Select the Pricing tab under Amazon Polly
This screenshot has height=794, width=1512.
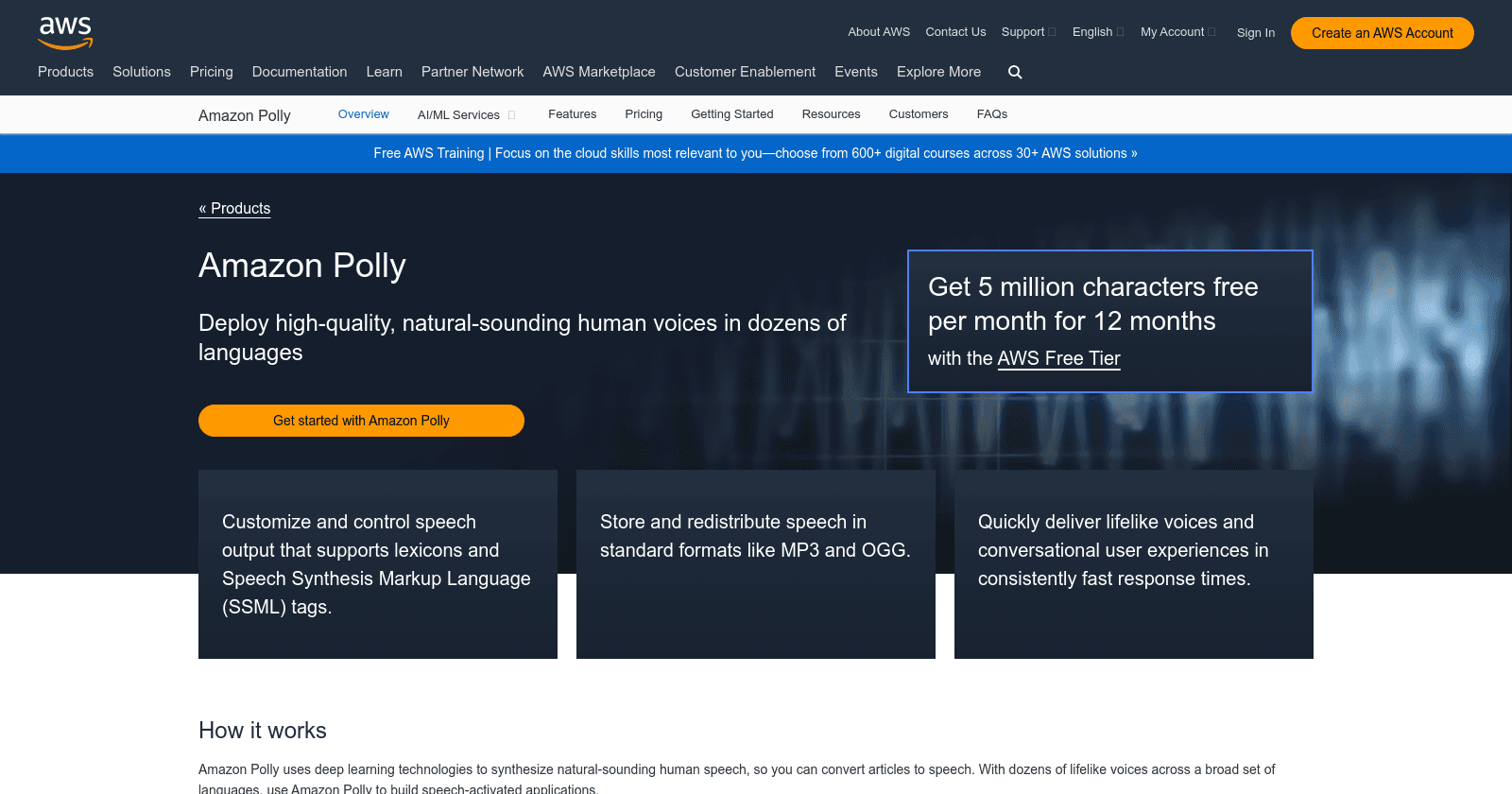pos(644,114)
